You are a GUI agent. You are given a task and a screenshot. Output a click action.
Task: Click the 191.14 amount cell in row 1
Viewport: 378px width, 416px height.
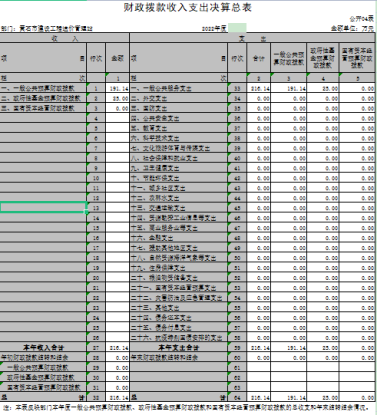[x=117, y=89]
